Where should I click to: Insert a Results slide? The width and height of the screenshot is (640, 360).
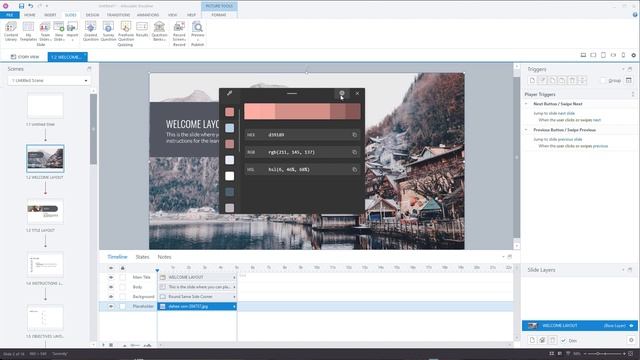[142, 29]
